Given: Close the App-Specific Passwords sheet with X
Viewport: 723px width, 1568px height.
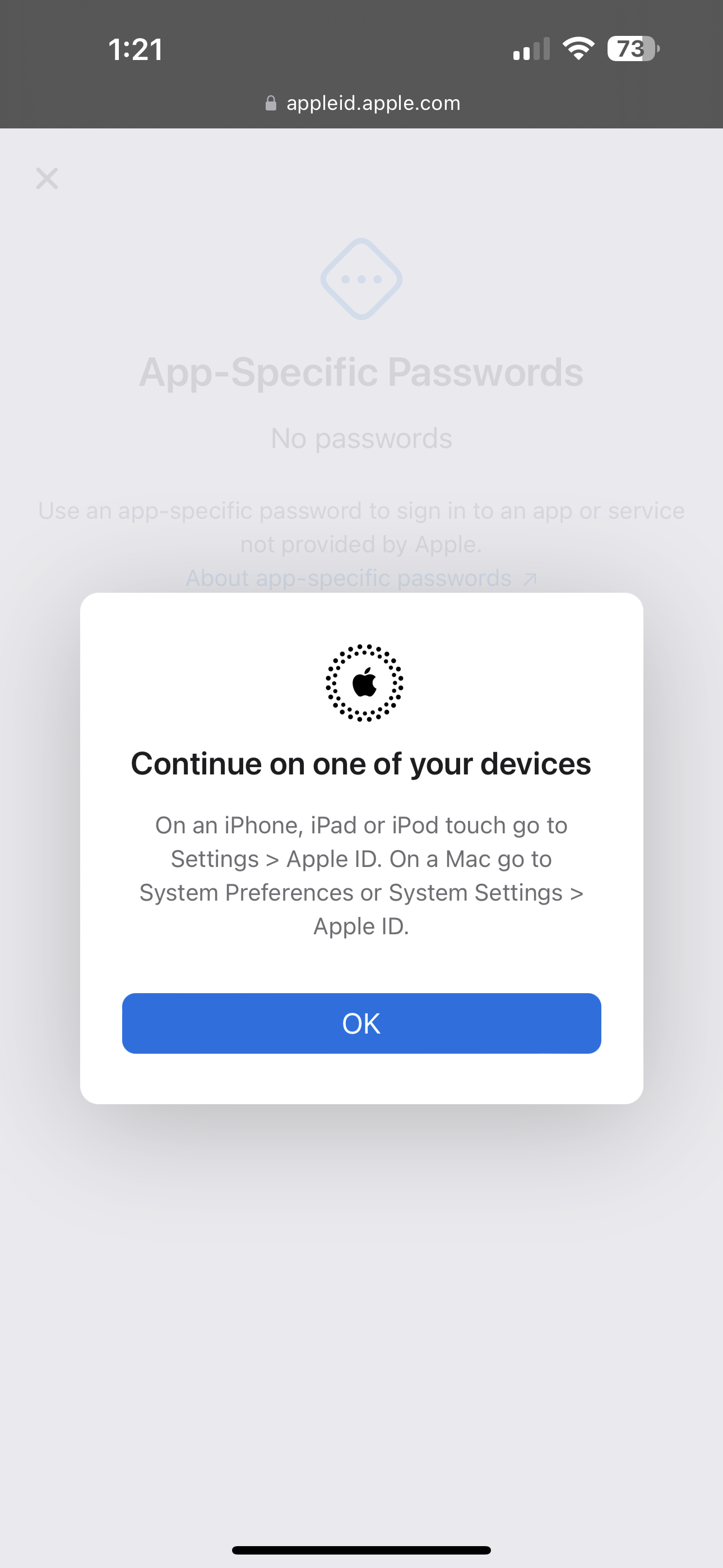Looking at the screenshot, I should click(47, 178).
